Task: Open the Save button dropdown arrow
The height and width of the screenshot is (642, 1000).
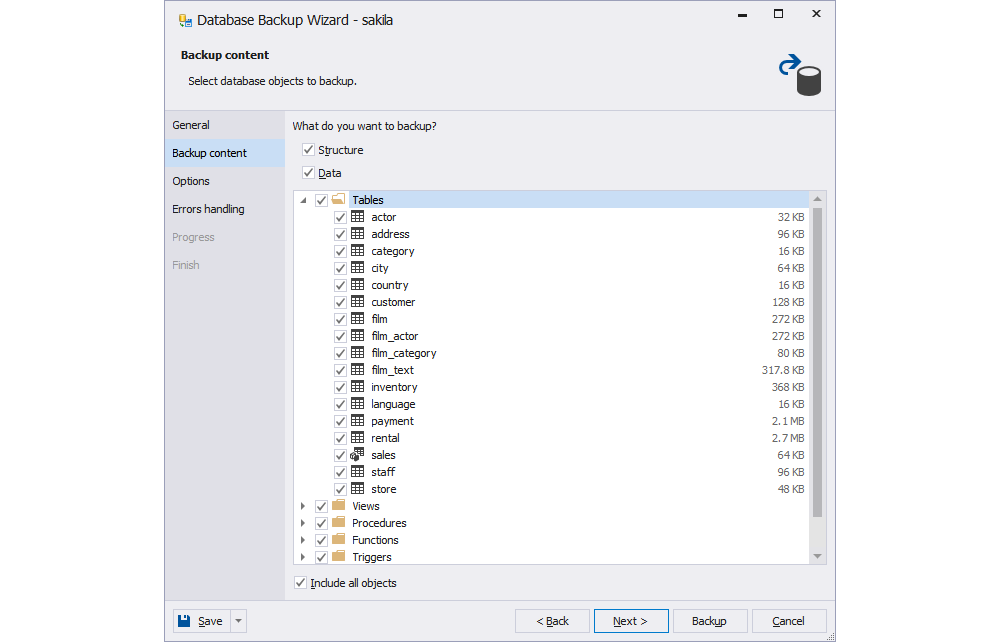Action: pos(237,620)
